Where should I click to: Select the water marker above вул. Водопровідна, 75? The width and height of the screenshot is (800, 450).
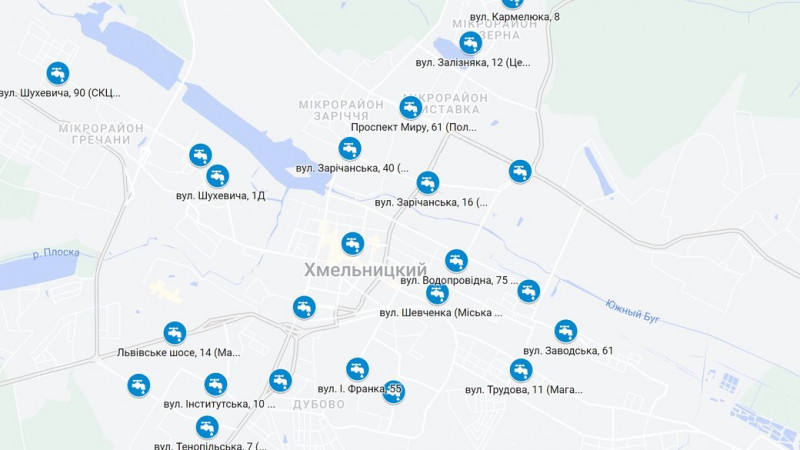click(x=456, y=261)
